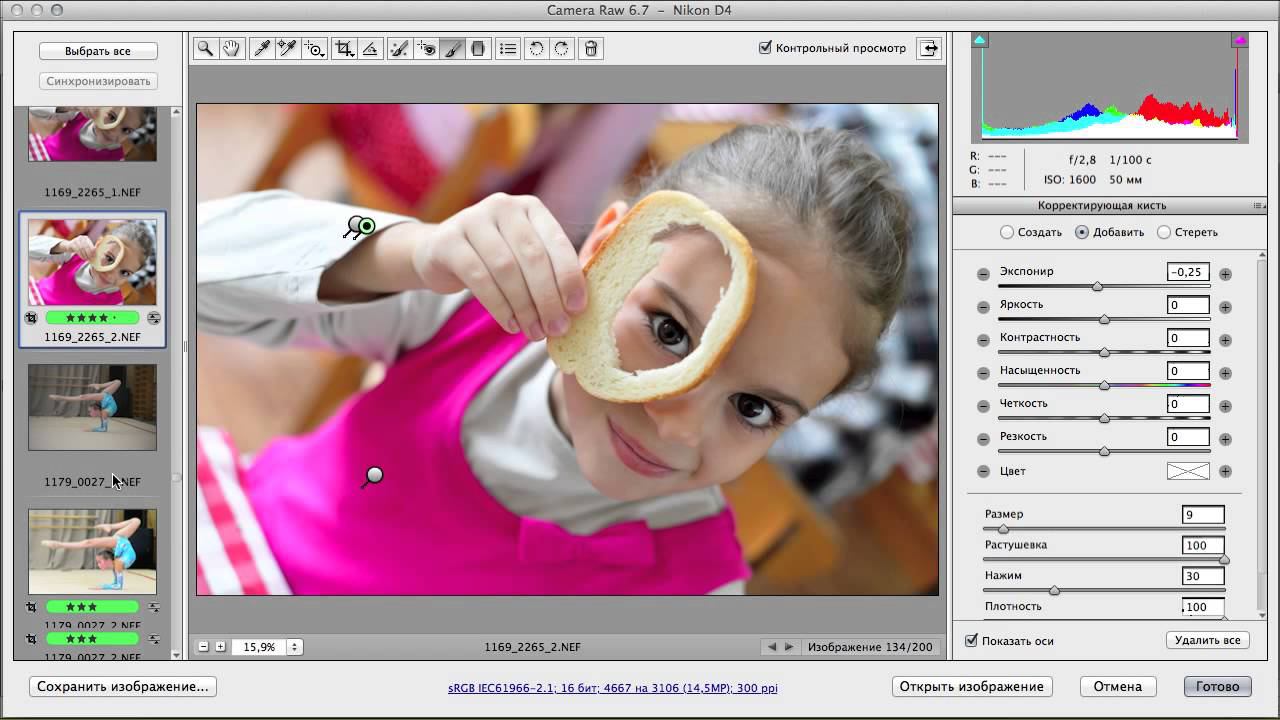Toggle full screen mode icon
The image size is (1280, 720).
(x=930, y=48)
